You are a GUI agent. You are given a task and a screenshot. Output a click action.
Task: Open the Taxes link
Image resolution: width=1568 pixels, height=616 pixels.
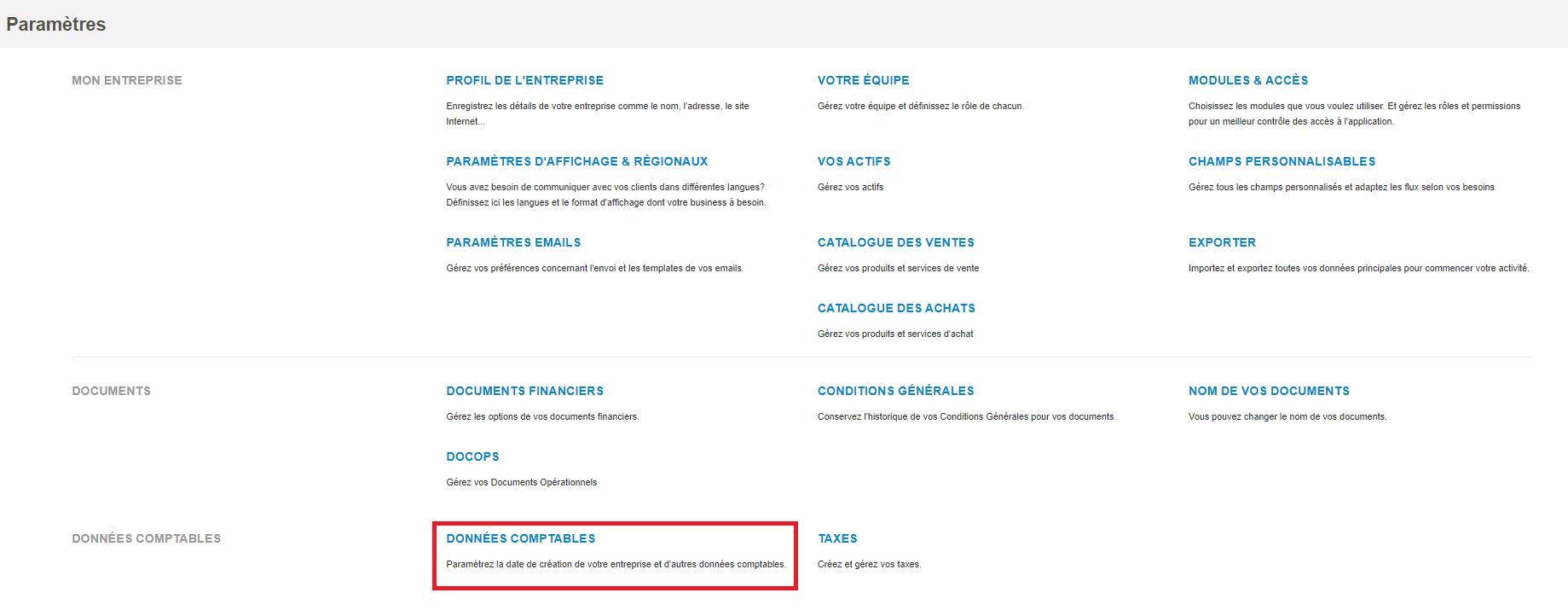pos(837,538)
